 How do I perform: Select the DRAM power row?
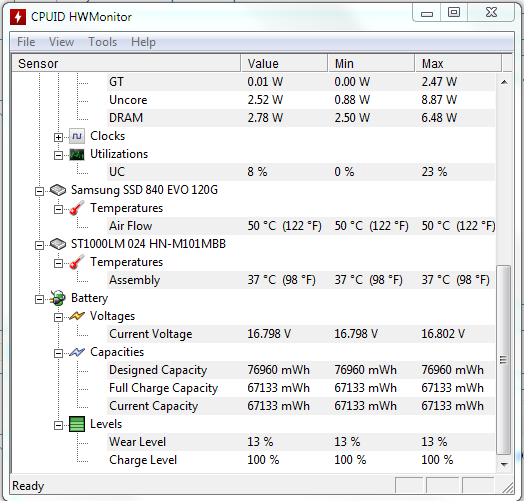click(301, 118)
